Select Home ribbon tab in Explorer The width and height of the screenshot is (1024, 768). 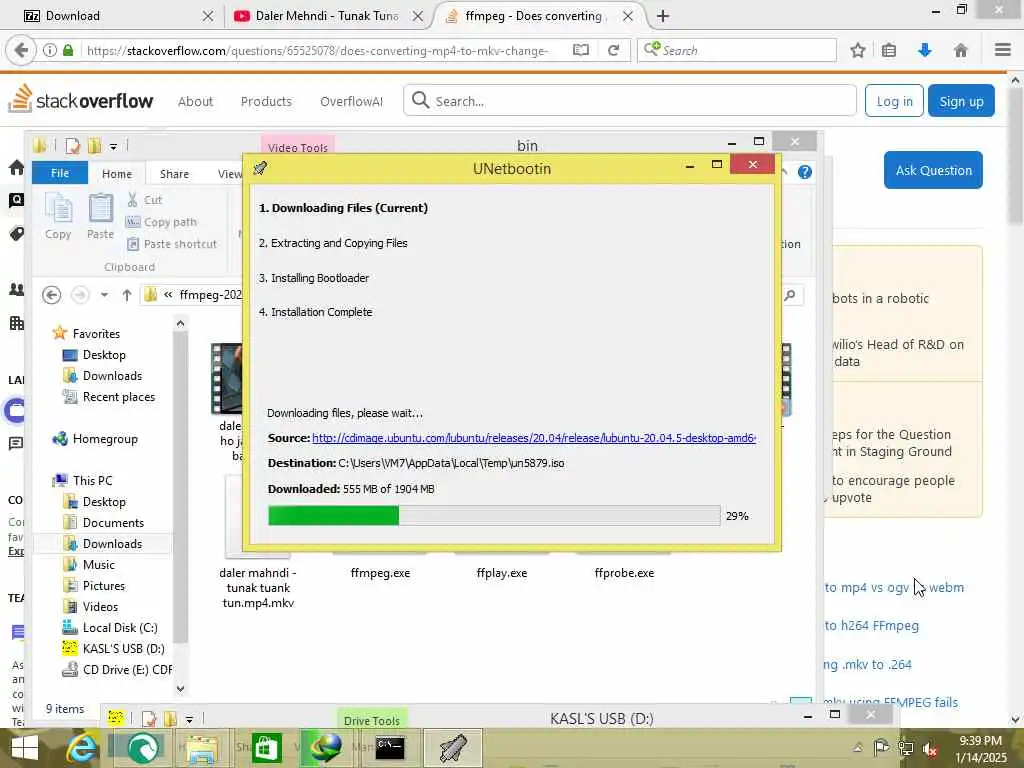117,174
